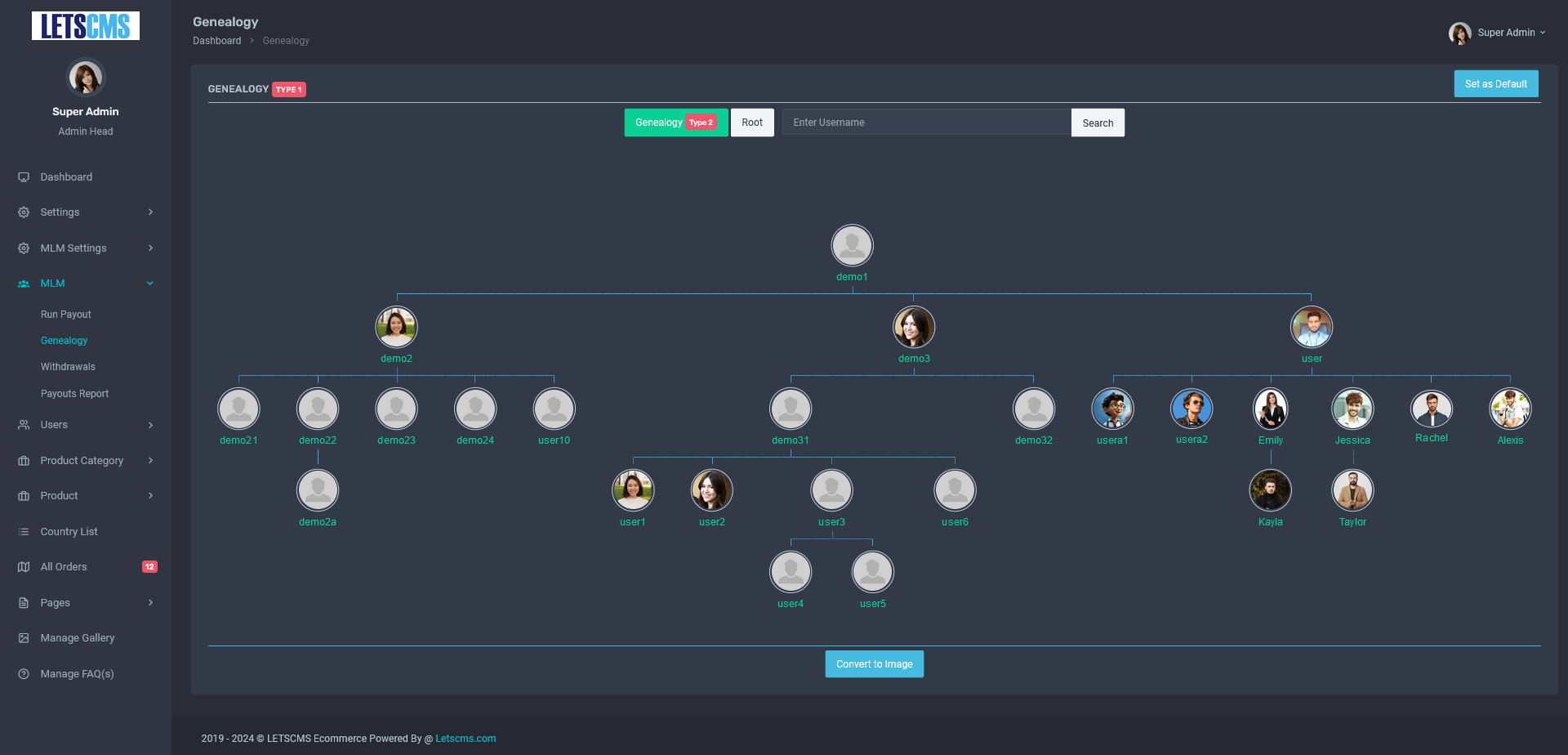Select Run Payout from the MLM menu

click(65, 314)
